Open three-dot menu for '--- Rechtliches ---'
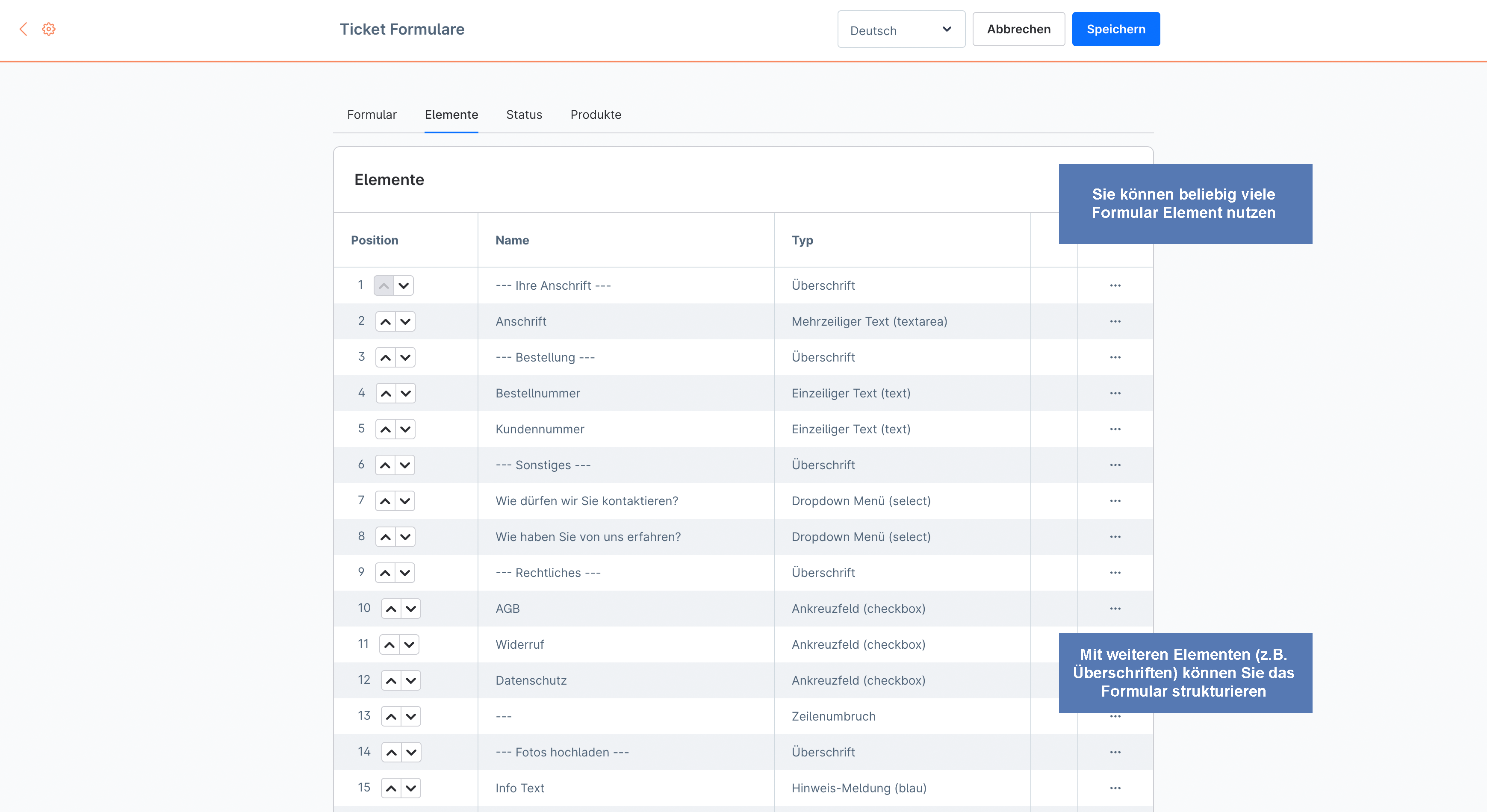 (x=1115, y=573)
